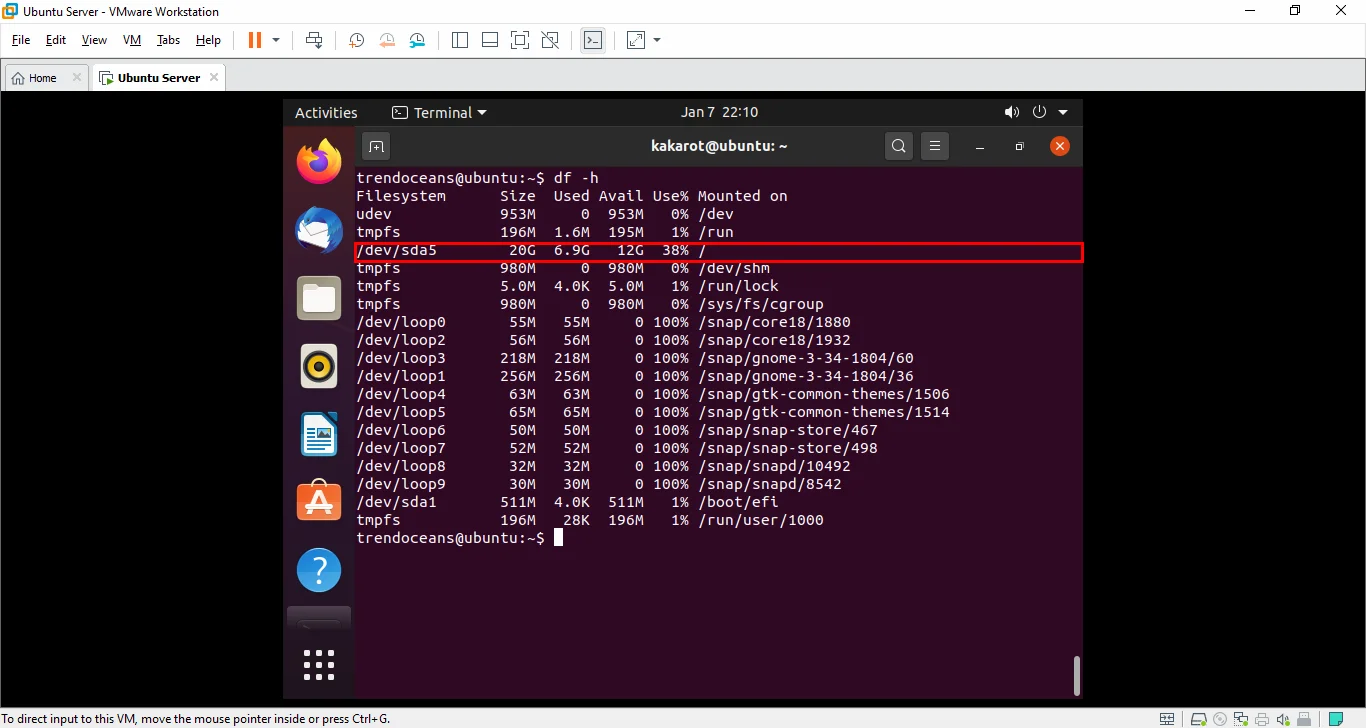This screenshot has height=728, width=1366.
Task: Open the Tabs menu
Action: click(x=168, y=40)
